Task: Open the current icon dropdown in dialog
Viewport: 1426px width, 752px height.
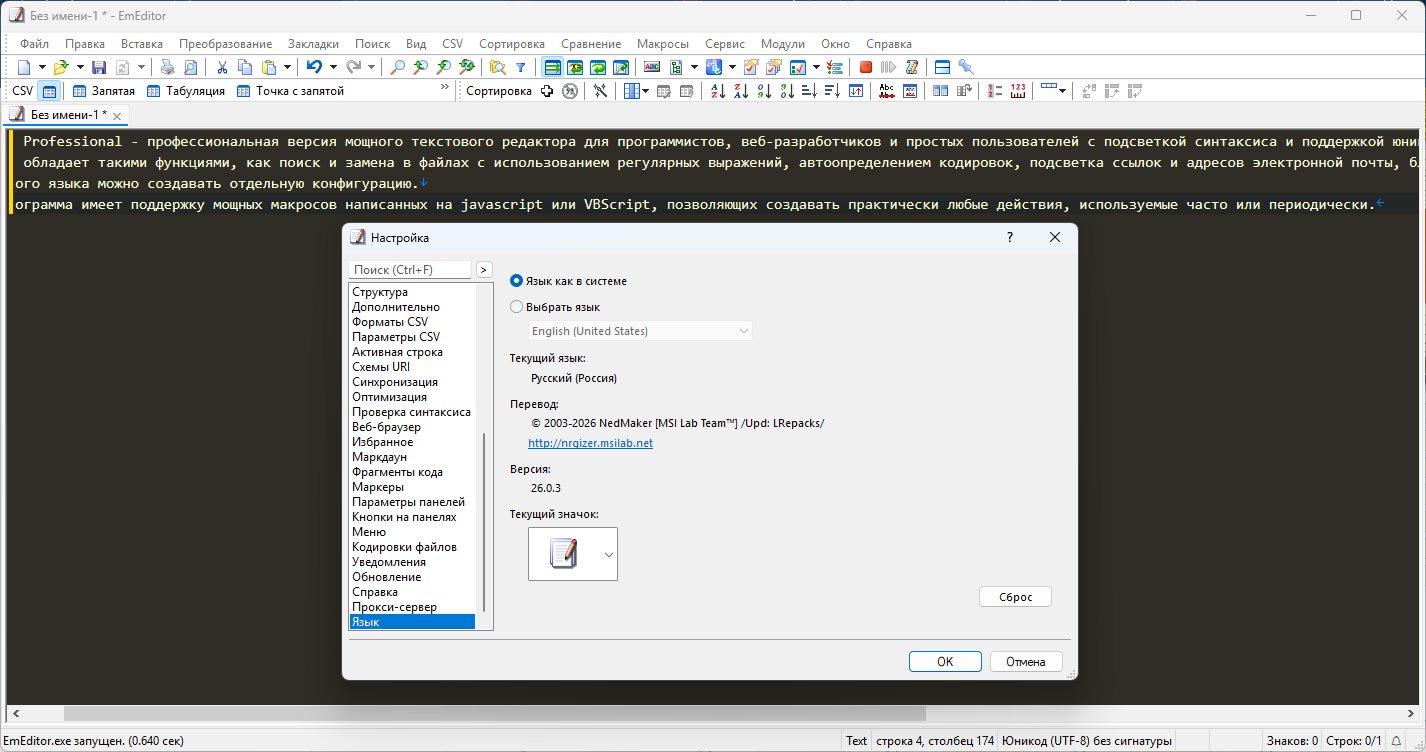Action: tap(608, 554)
